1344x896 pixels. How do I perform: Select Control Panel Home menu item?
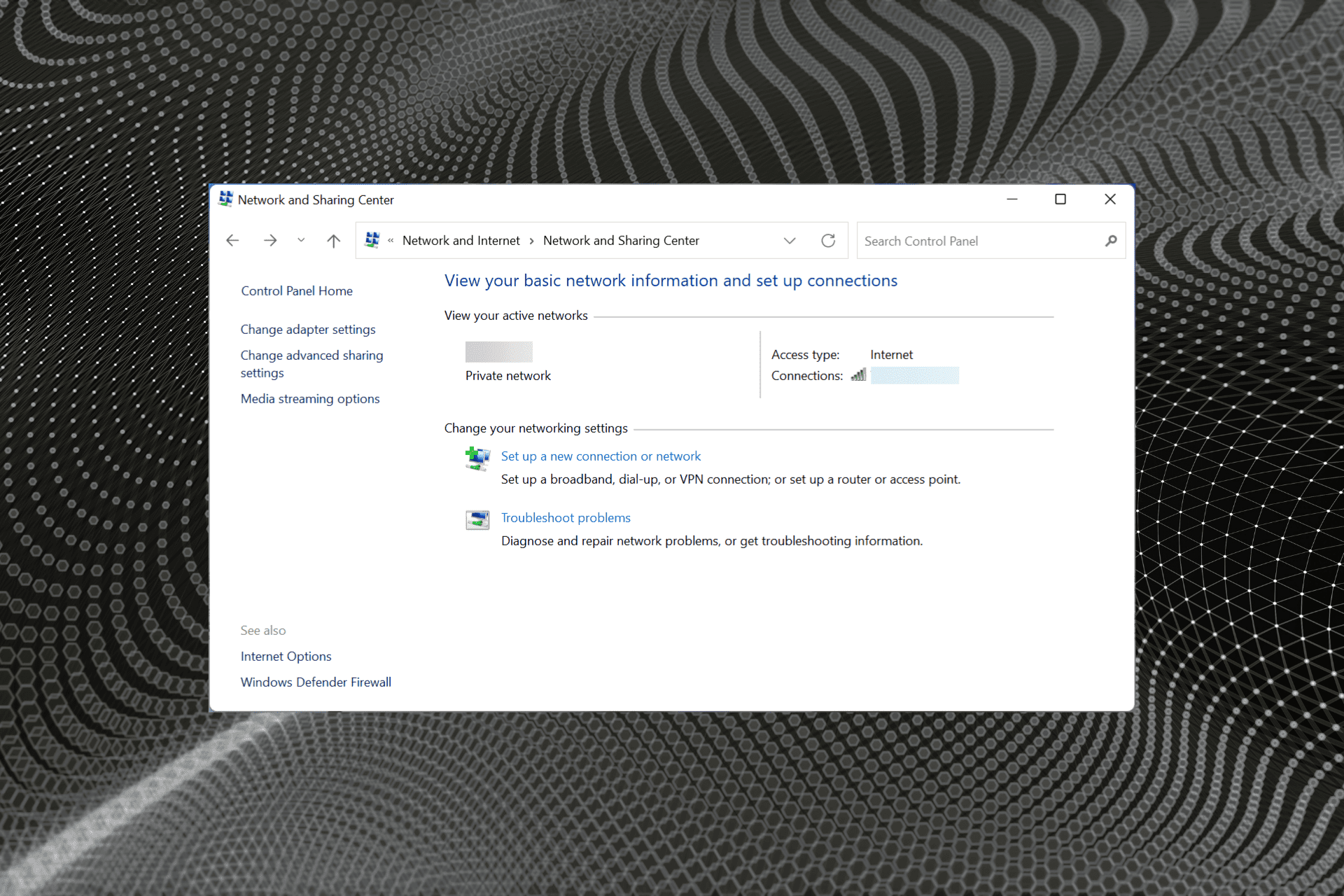[297, 290]
